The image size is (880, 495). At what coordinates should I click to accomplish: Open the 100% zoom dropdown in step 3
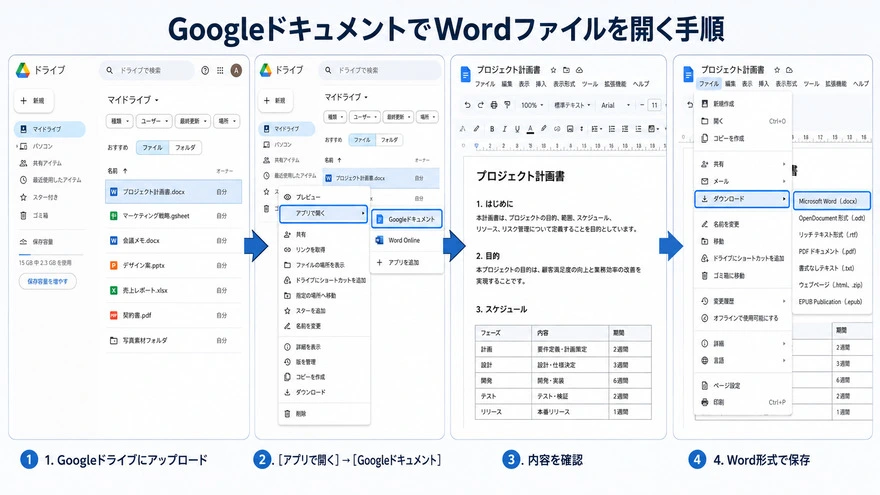click(x=533, y=105)
